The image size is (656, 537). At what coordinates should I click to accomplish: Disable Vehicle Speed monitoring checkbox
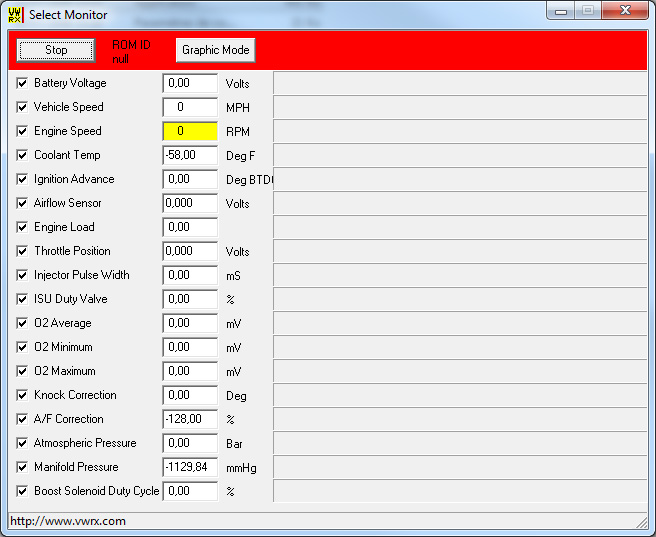(x=22, y=107)
